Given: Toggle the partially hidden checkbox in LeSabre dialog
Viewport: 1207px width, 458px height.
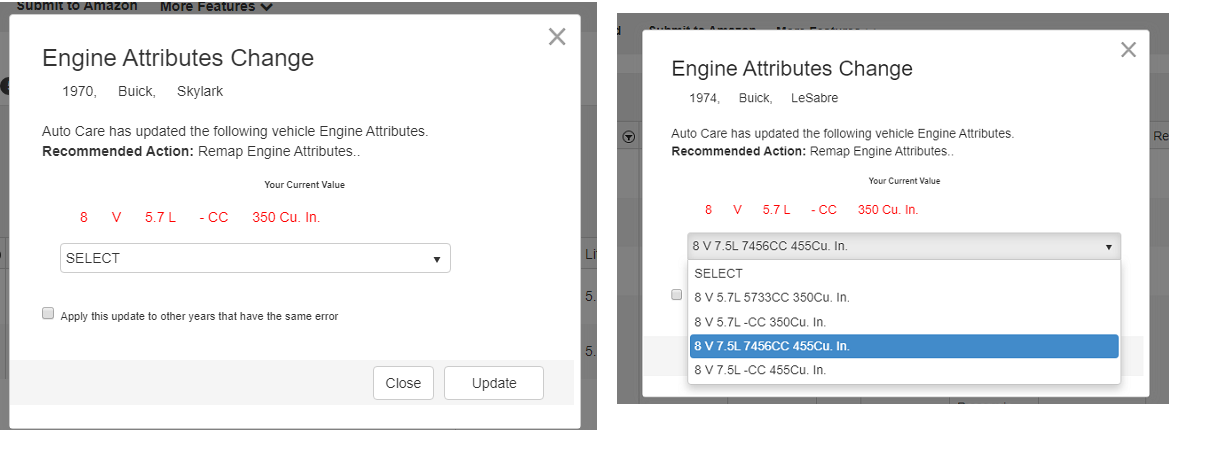Looking at the screenshot, I should 677,295.
